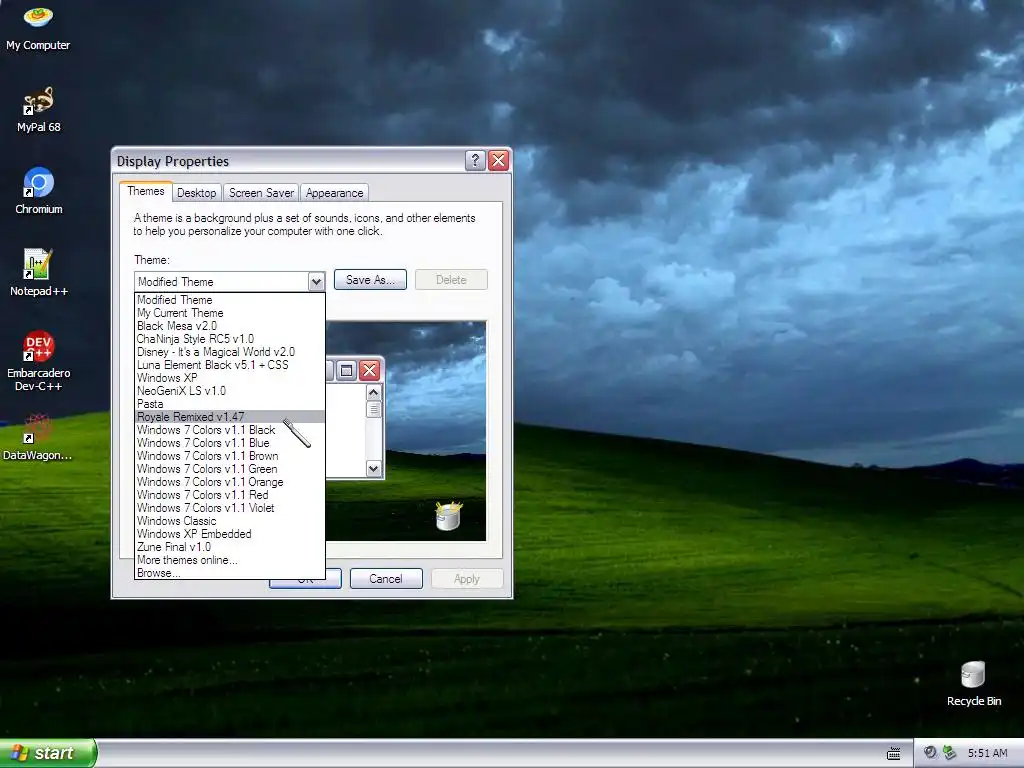Click the keyboard icon in the taskbar

[893, 754]
